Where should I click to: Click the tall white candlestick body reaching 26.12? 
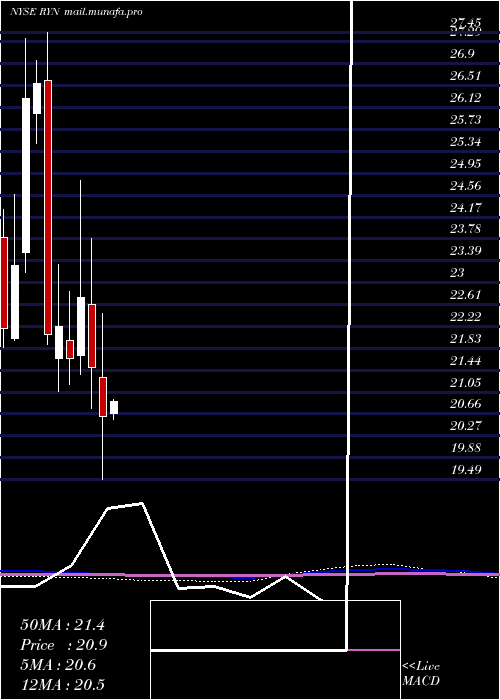[x=26, y=175]
